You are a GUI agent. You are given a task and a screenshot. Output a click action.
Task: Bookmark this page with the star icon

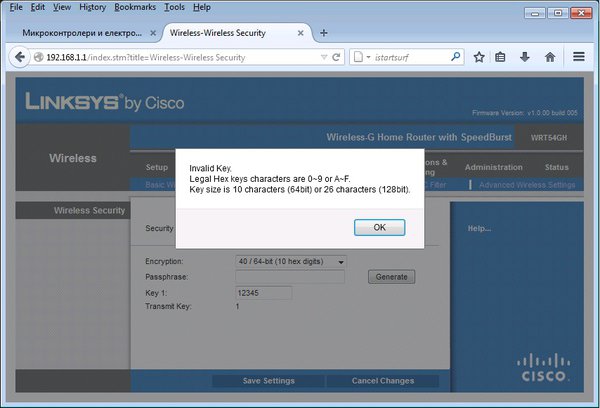[479, 57]
